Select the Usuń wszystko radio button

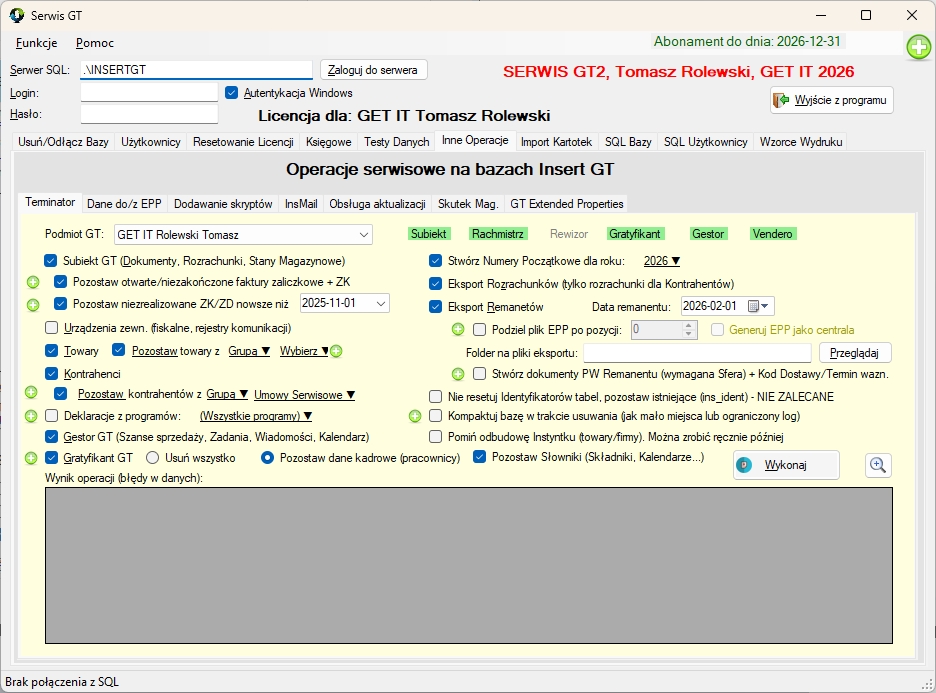(153, 458)
